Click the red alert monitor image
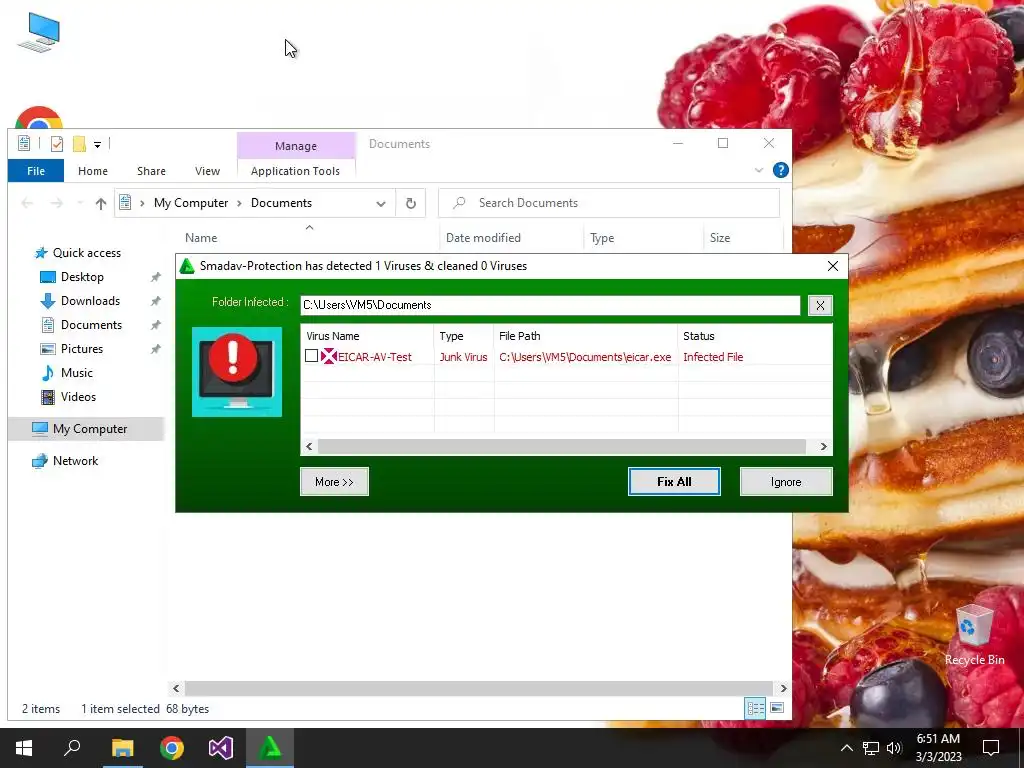 click(237, 372)
